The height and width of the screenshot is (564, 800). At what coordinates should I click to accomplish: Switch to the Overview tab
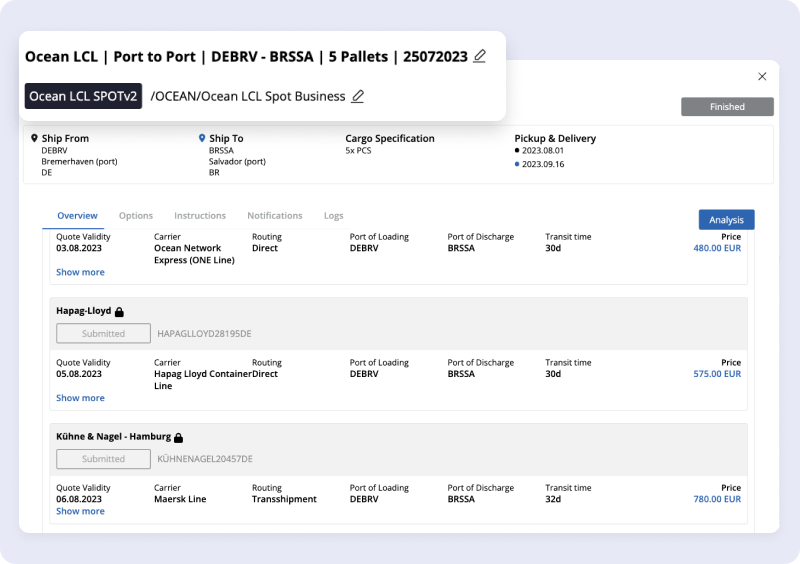click(x=77, y=215)
